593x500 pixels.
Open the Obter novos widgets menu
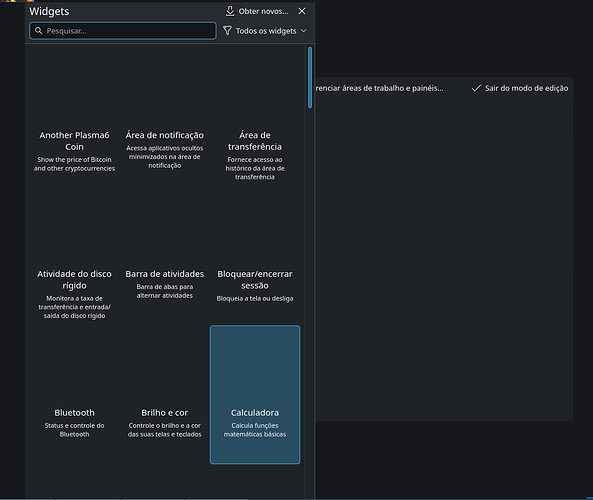click(257, 11)
